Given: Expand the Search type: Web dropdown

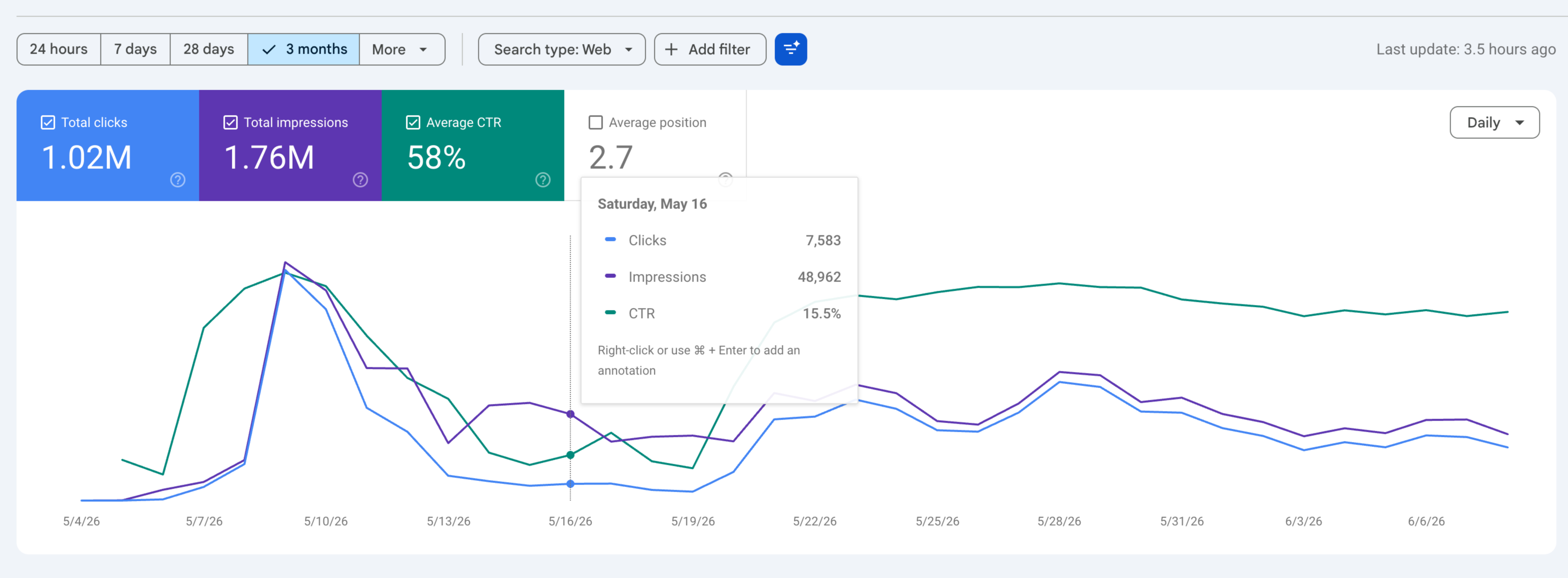Looking at the screenshot, I should tap(562, 49).
